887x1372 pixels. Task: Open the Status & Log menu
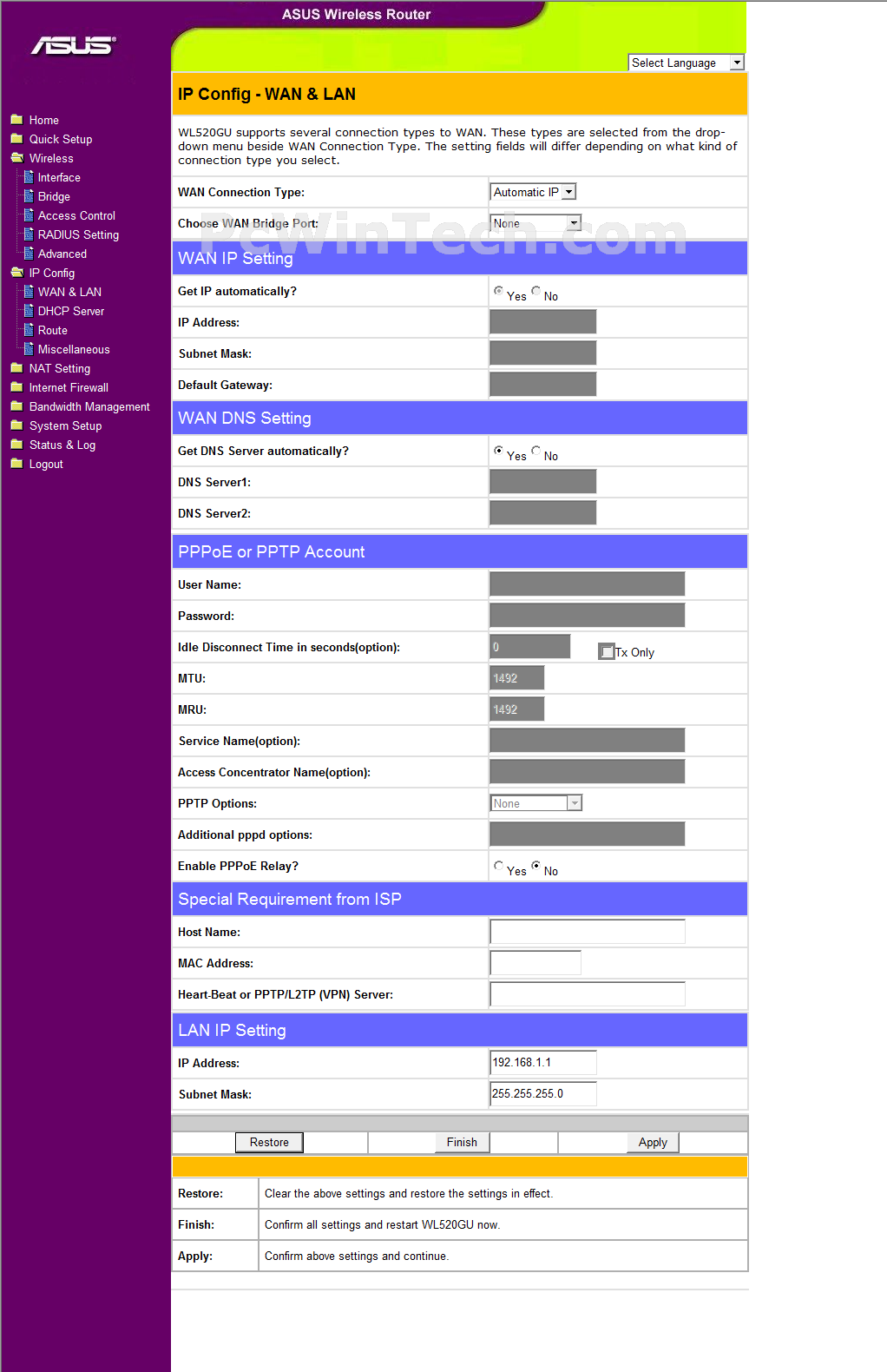(62, 445)
